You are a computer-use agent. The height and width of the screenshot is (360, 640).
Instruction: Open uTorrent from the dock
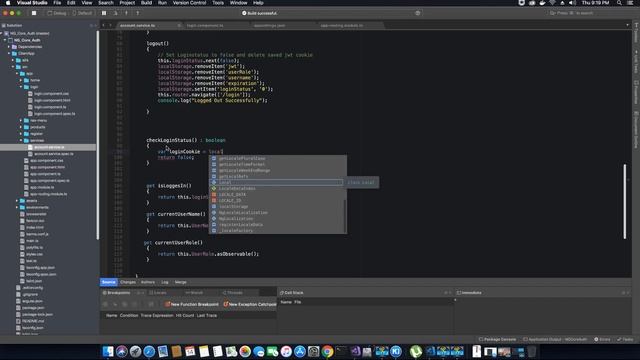[x=416, y=351]
